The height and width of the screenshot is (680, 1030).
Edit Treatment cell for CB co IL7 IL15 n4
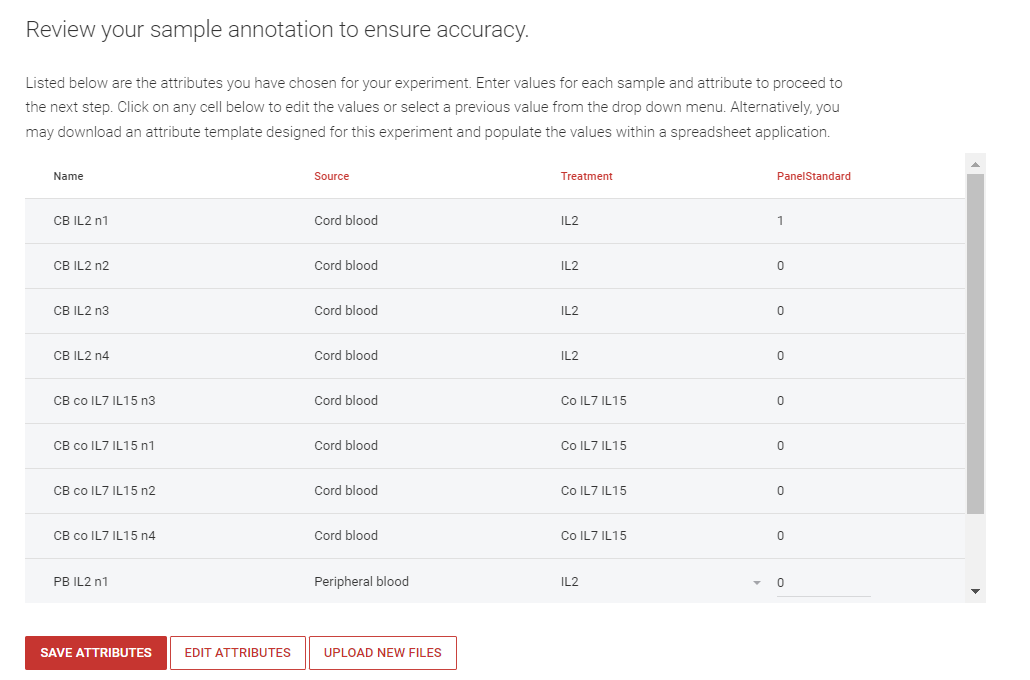click(594, 535)
